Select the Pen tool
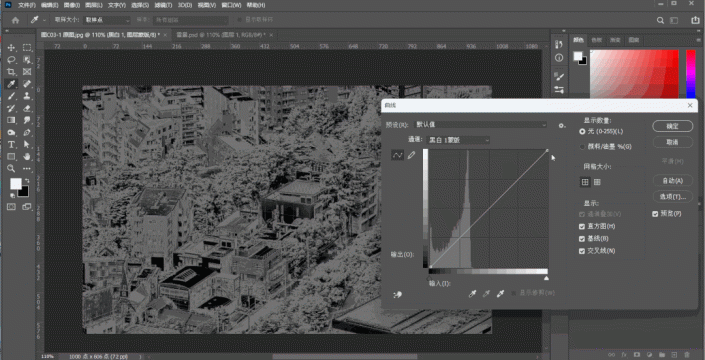705x360 pixels. [x=27, y=133]
